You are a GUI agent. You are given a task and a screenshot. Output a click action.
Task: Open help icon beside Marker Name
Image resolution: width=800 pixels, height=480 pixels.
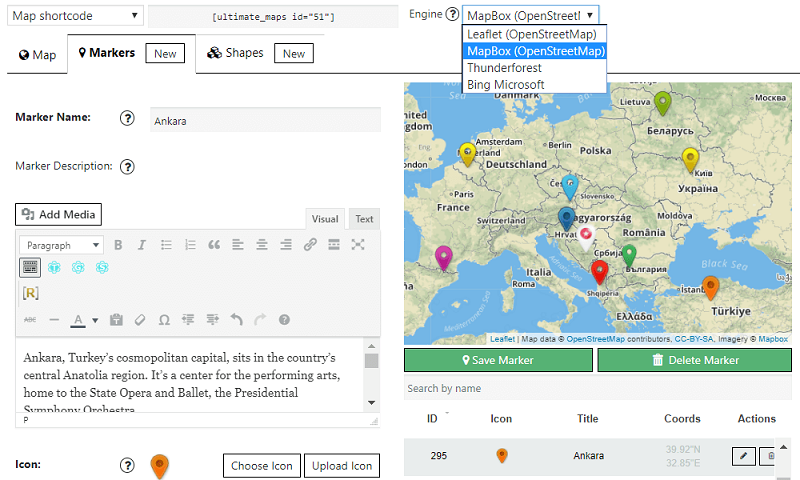(x=127, y=118)
